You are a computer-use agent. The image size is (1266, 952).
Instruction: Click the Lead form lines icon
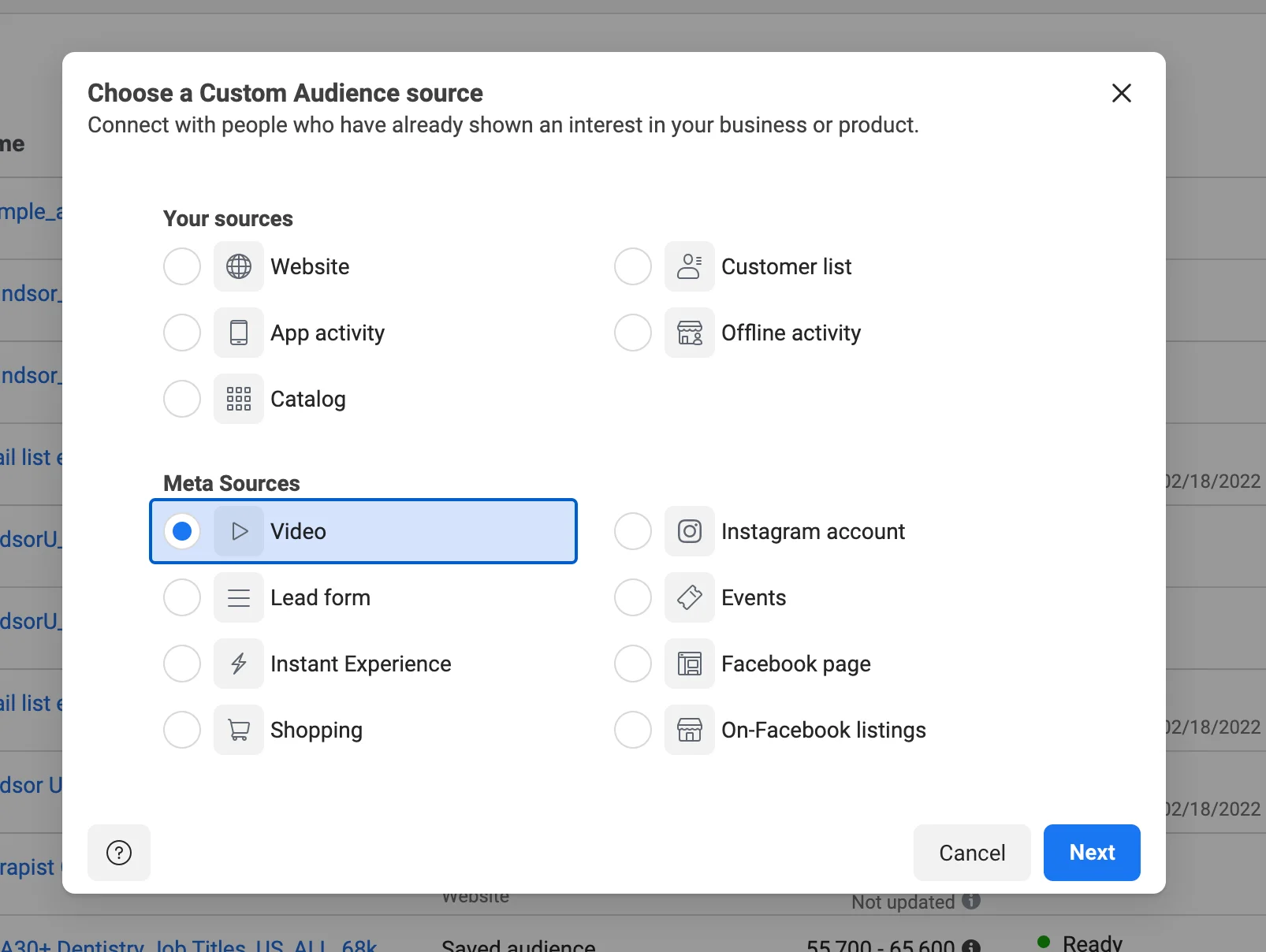[239, 597]
